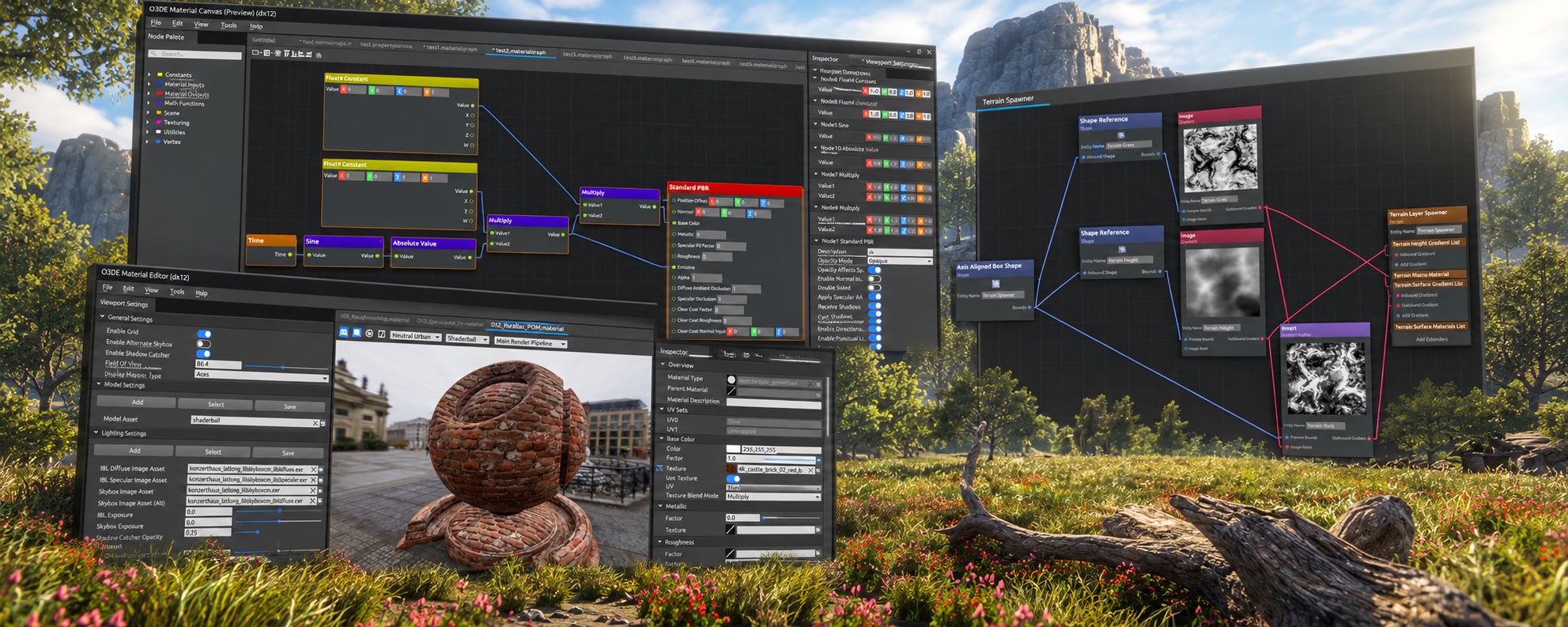Click the align-top icon in Material Canvas graph toolbar

click(286, 54)
